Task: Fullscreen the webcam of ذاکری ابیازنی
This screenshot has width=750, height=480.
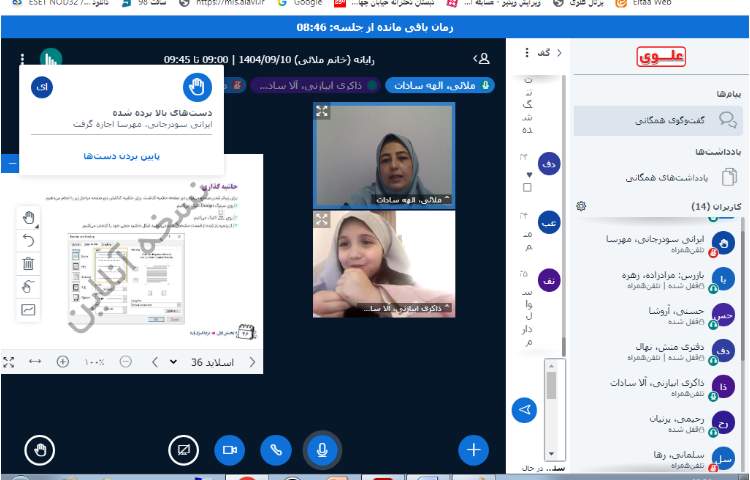Action: coord(322,219)
